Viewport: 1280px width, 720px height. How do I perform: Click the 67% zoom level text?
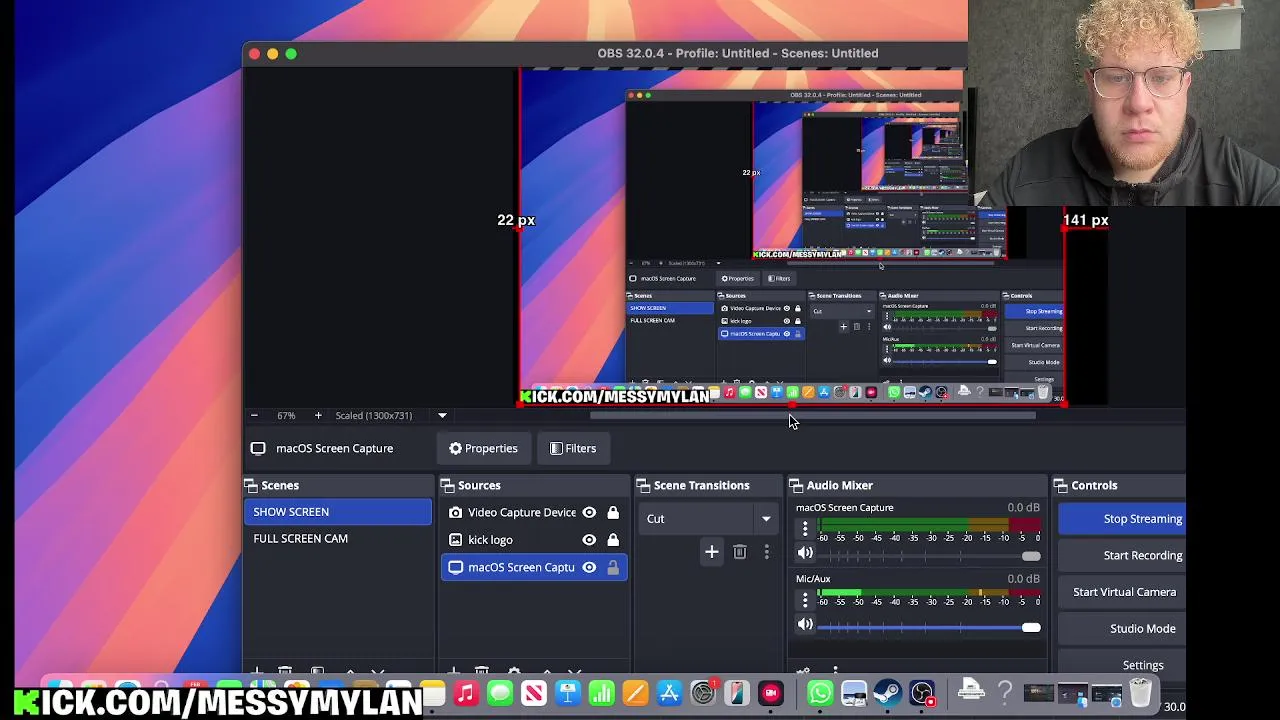click(286, 415)
